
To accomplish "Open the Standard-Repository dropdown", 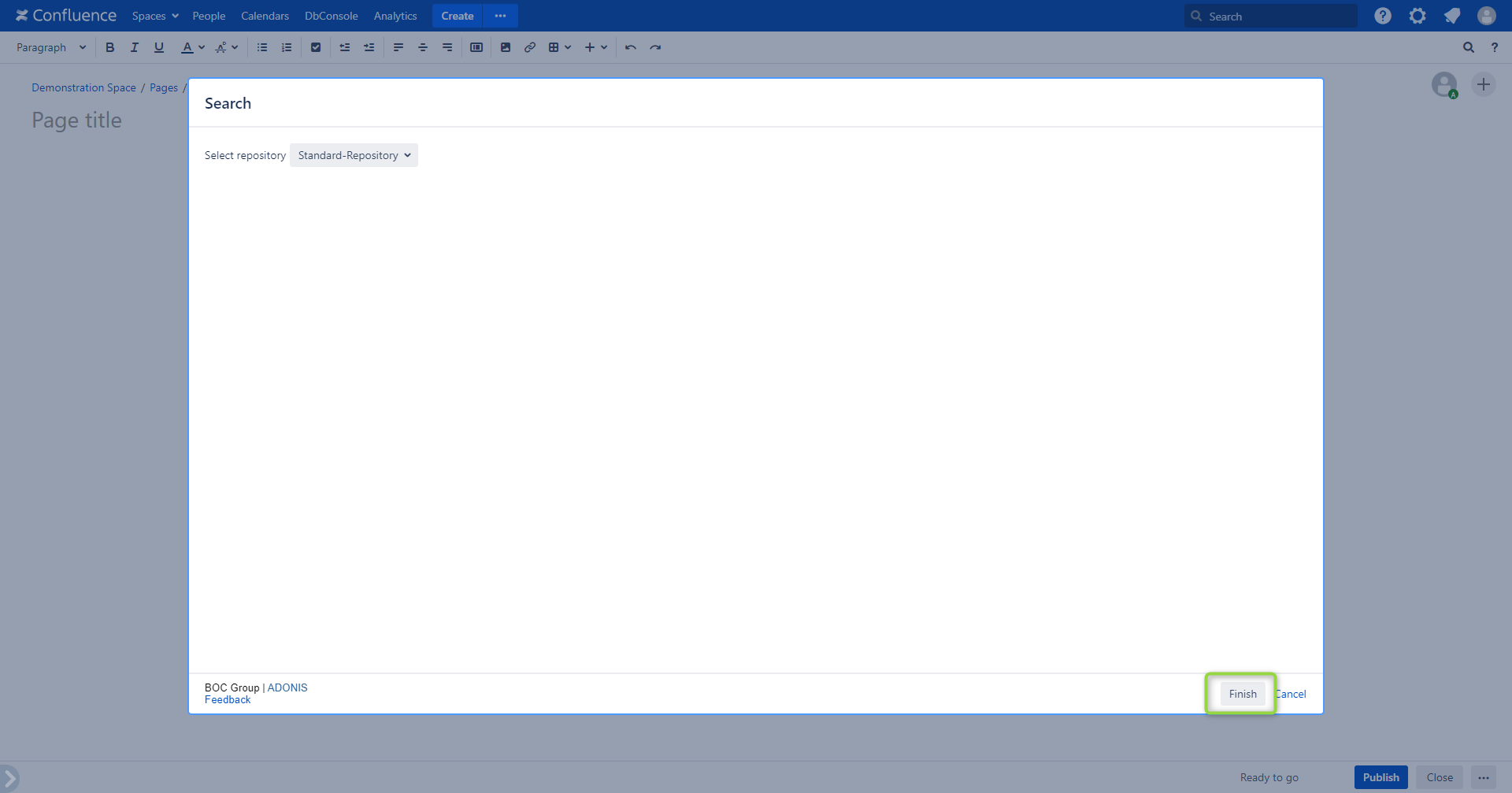I will (354, 155).
